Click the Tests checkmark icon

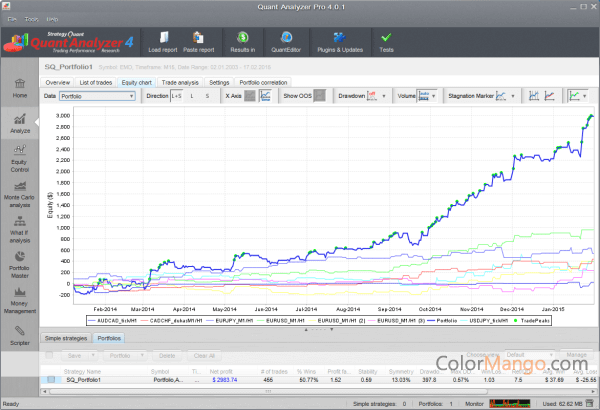click(x=386, y=38)
